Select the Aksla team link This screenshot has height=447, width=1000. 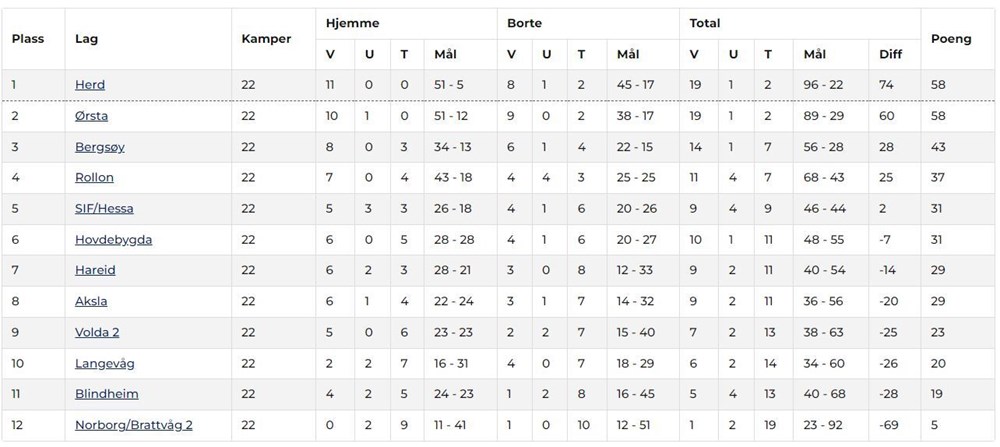pos(91,301)
